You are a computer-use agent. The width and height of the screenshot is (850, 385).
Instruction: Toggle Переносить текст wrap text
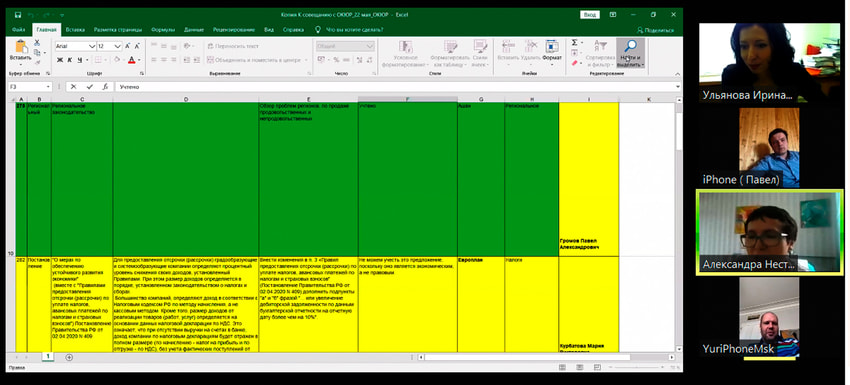coord(234,47)
